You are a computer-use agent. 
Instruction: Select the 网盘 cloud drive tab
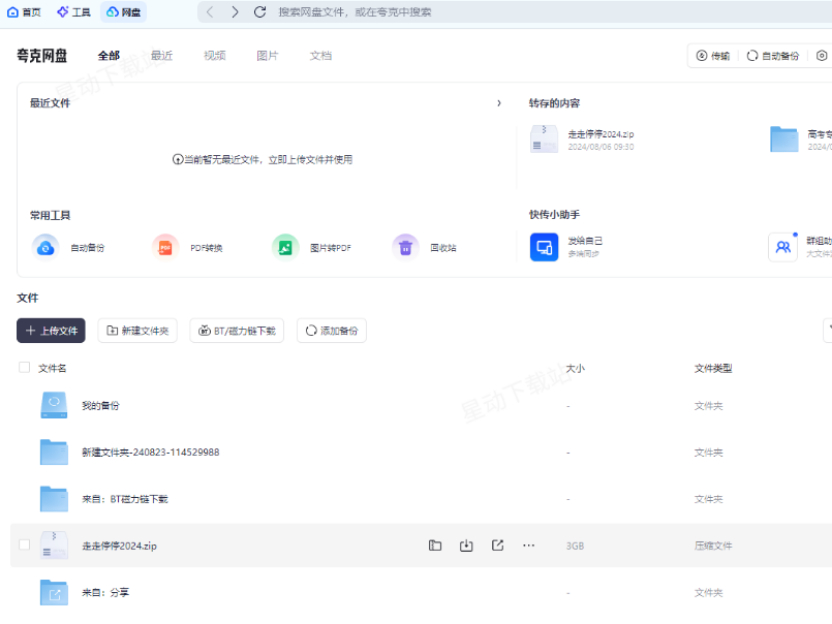(123, 12)
